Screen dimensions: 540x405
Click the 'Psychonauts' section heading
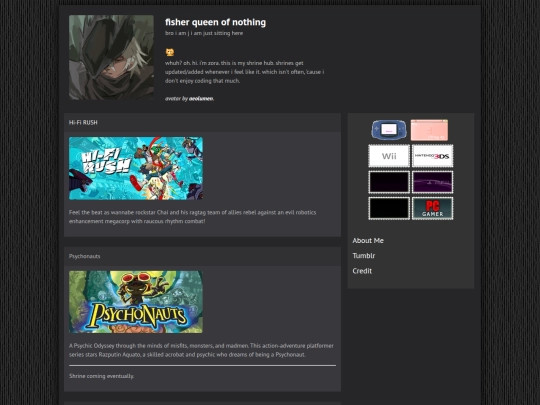tap(84, 256)
